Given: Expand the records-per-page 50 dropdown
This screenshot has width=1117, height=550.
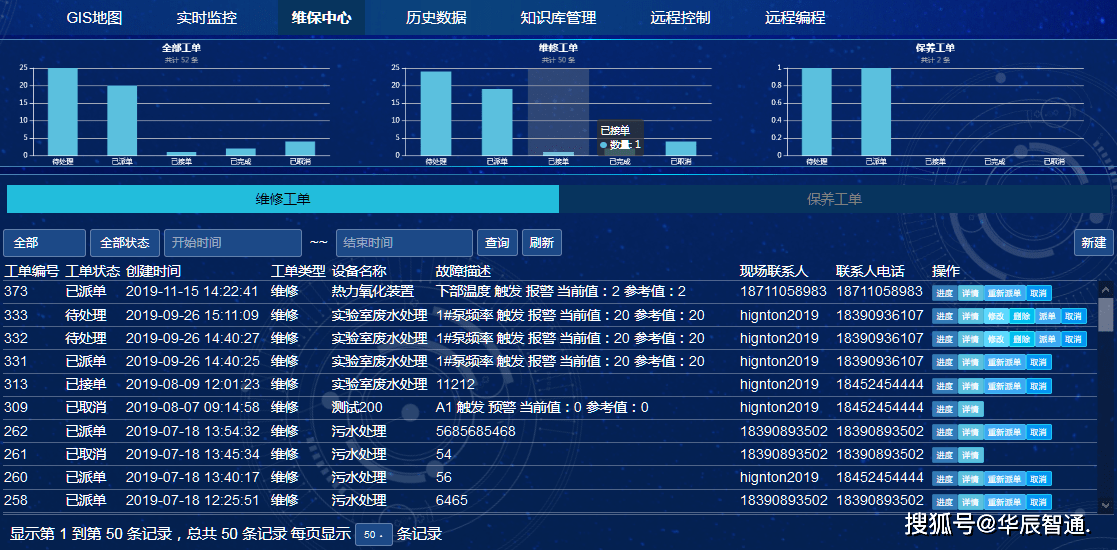Looking at the screenshot, I should [x=373, y=535].
